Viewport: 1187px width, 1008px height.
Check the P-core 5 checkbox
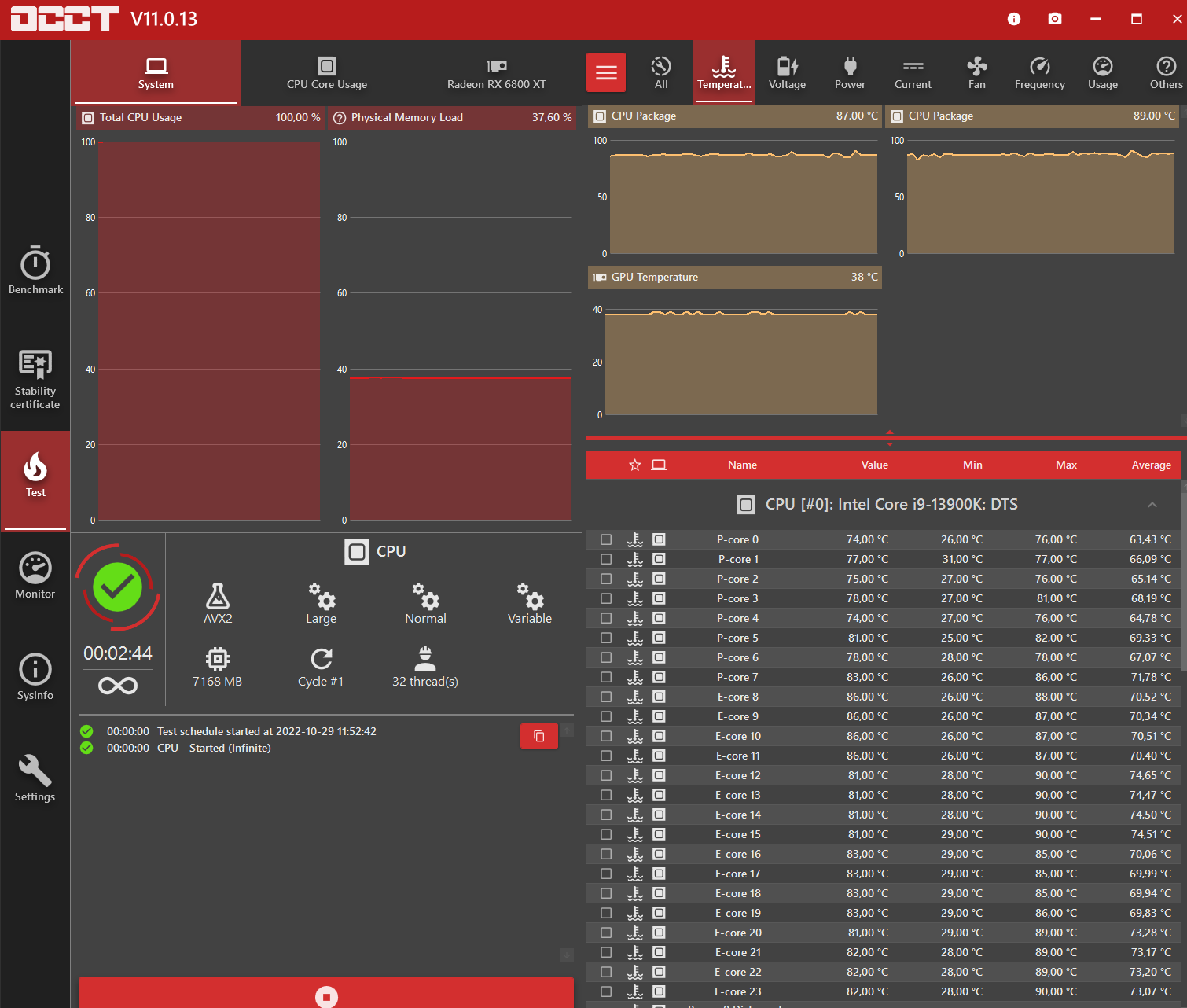[x=606, y=638]
